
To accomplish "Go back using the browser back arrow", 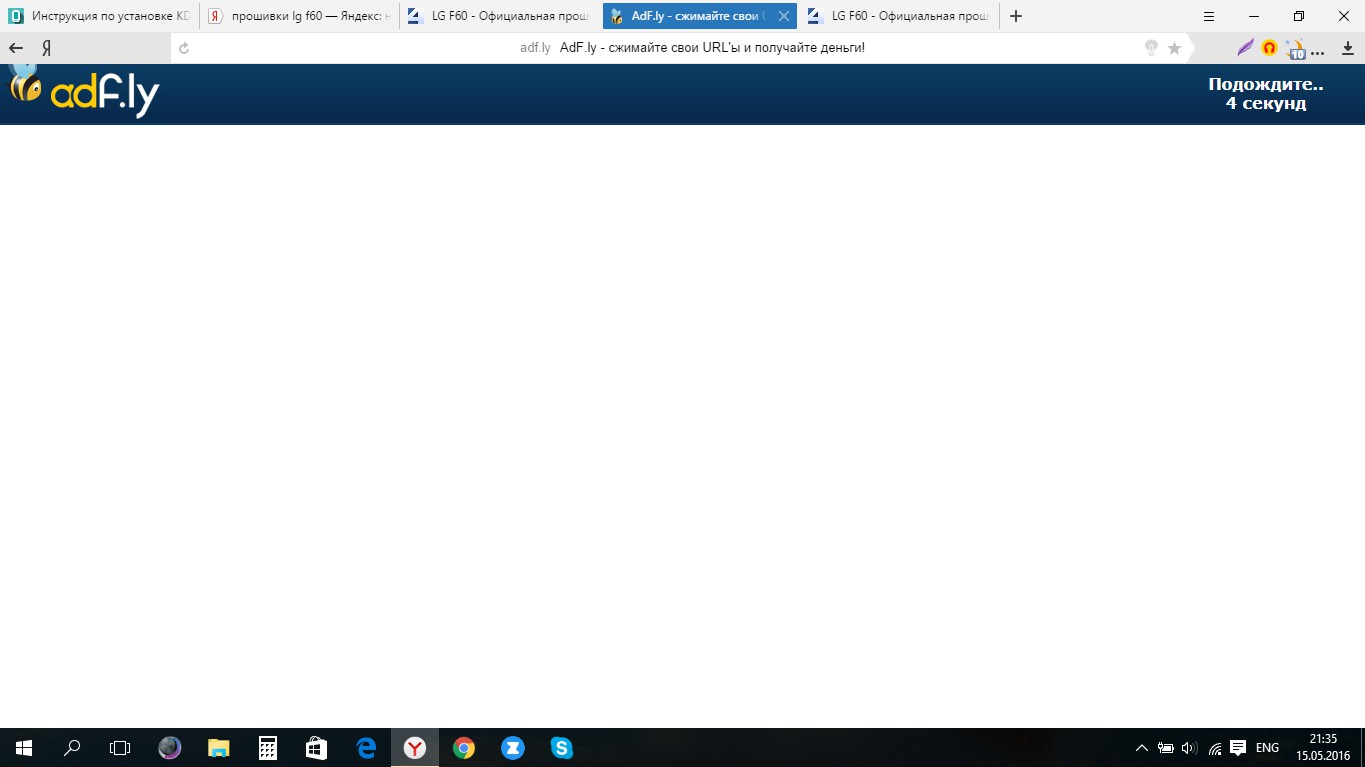I will click(x=16, y=48).
